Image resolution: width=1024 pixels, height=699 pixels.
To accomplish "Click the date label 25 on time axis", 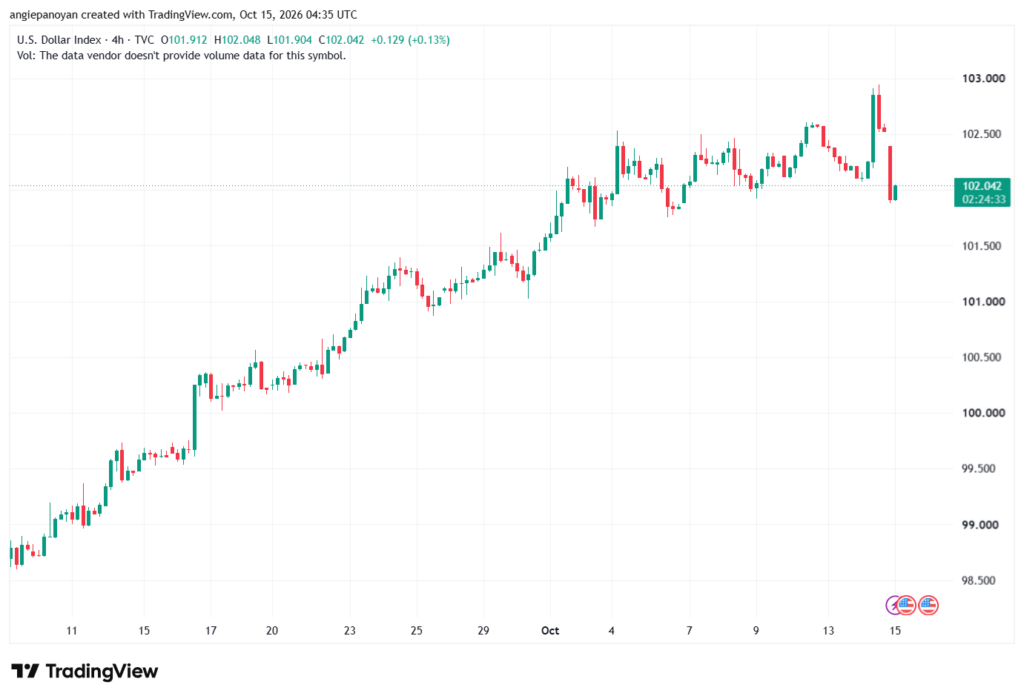I will pyautogui.click(x=417, y=630).
